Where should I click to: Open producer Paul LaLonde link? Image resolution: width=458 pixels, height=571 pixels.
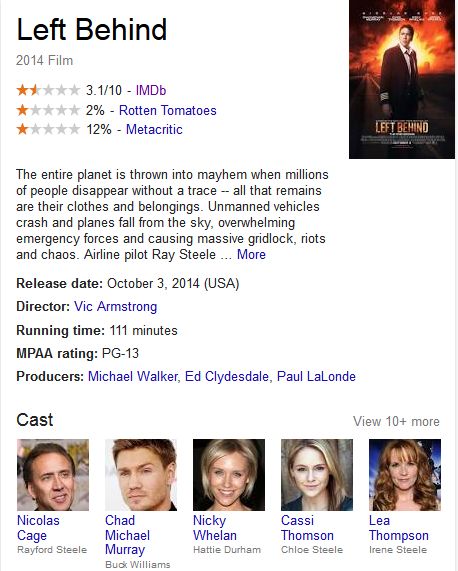click(316, 376)
